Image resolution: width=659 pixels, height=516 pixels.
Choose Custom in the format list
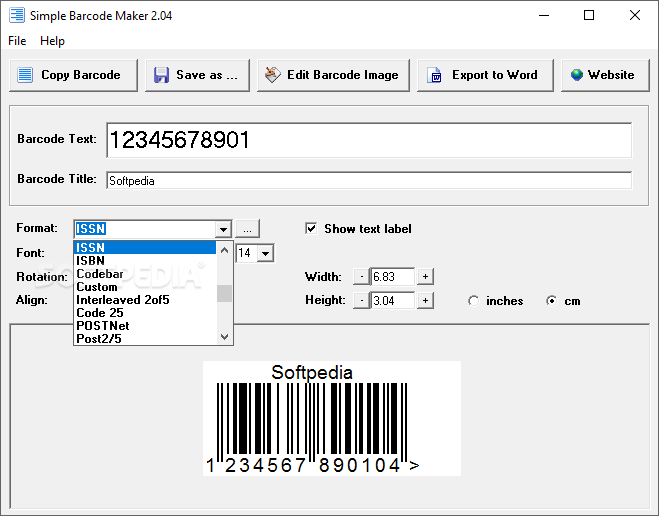(145, 287)
